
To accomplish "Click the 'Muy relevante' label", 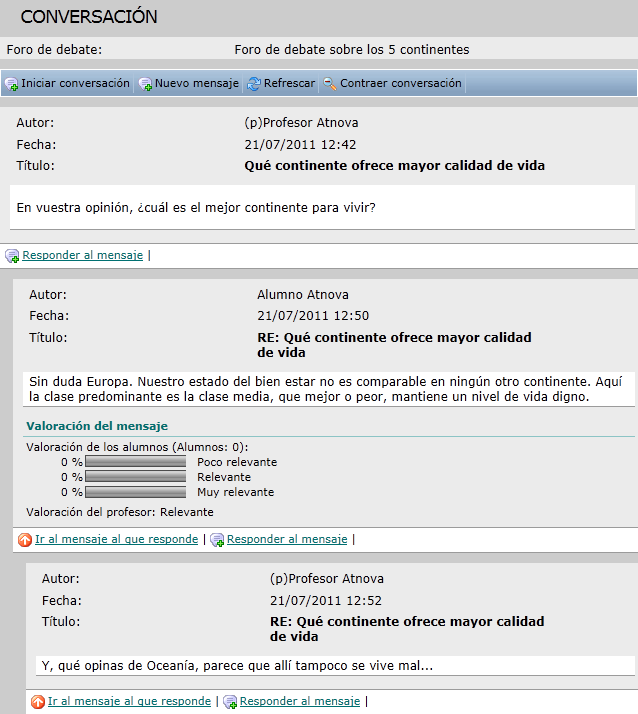I will tap(235, 492).
